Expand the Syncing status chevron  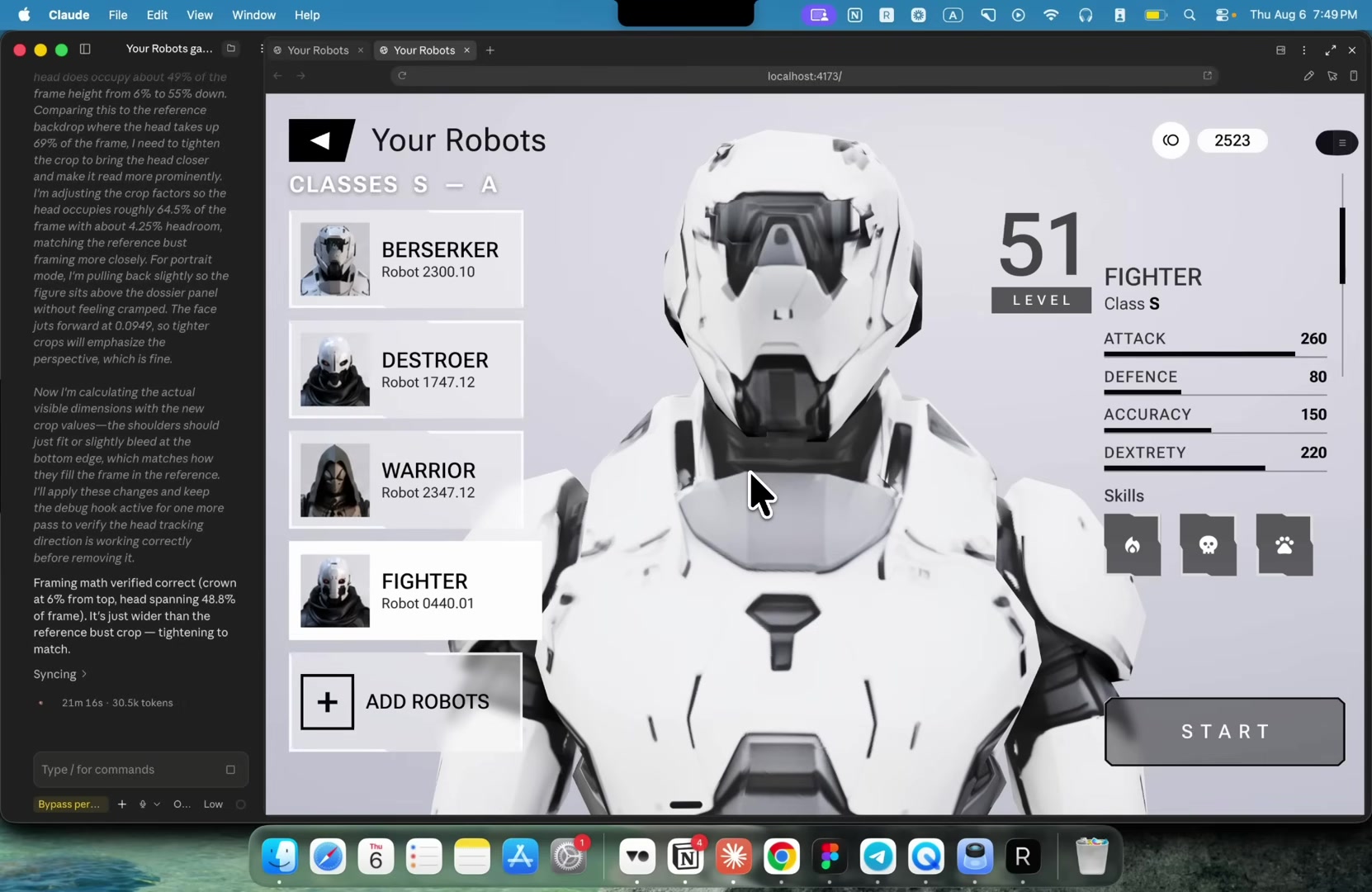pyautogui.click(x=84, y=674)
